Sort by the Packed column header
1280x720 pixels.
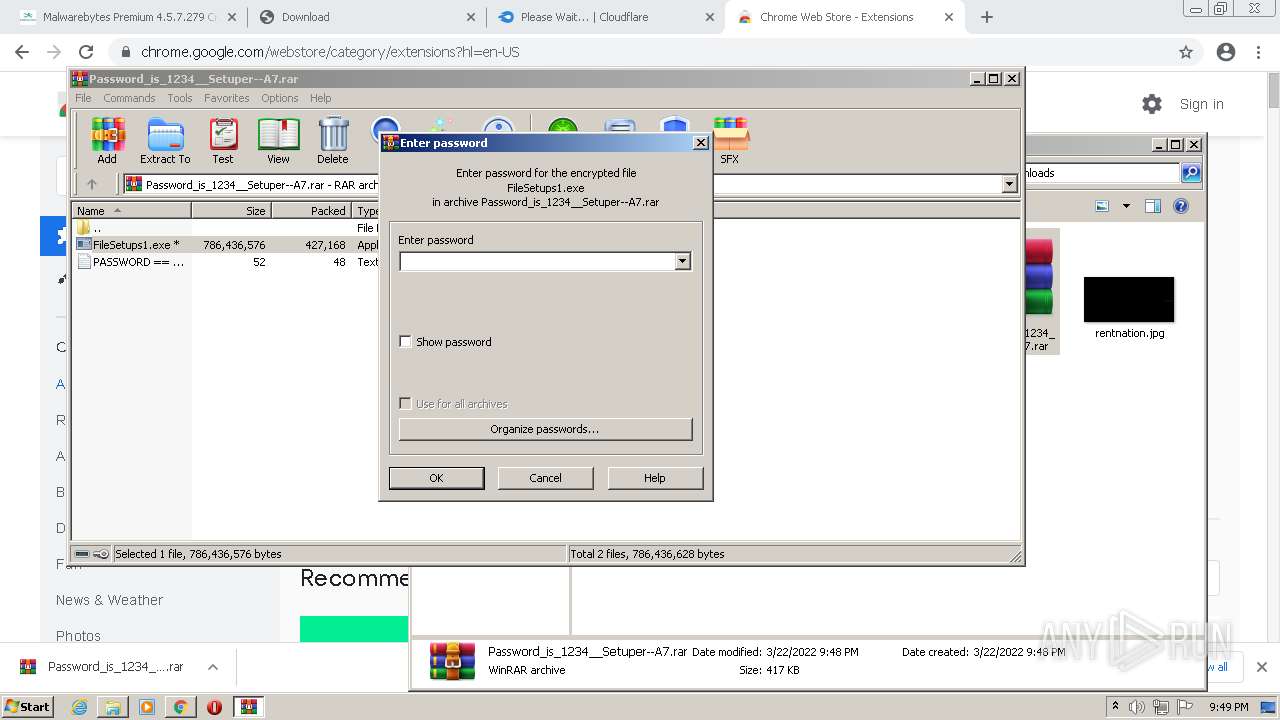click(x=310, y=211)
